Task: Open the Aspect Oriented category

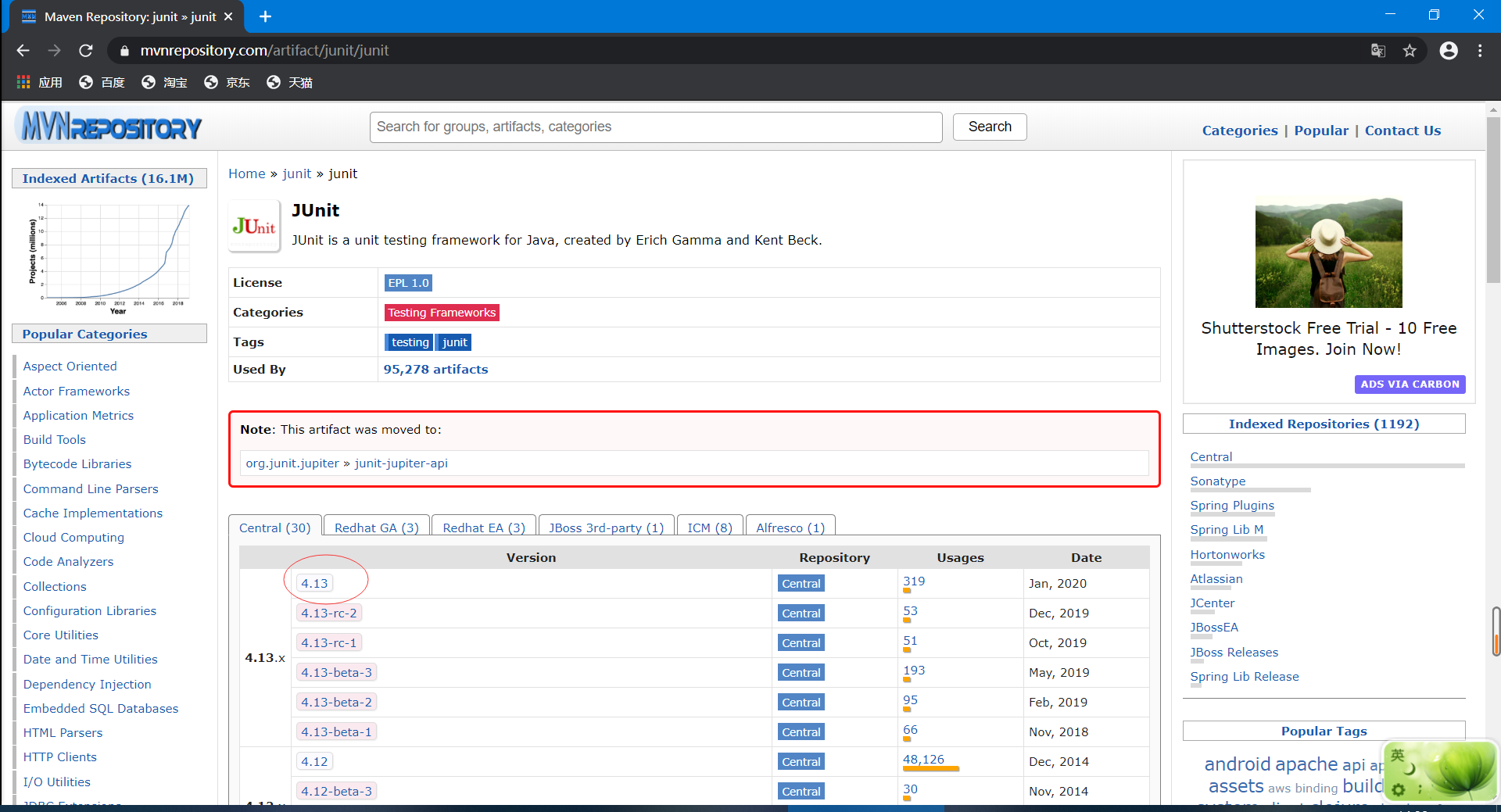Action: point(70,366)
